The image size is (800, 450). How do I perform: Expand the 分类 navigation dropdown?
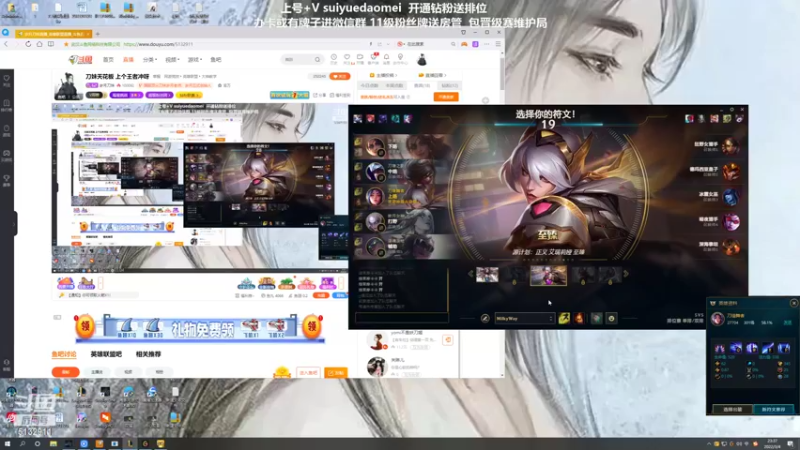tap(149, 60)
